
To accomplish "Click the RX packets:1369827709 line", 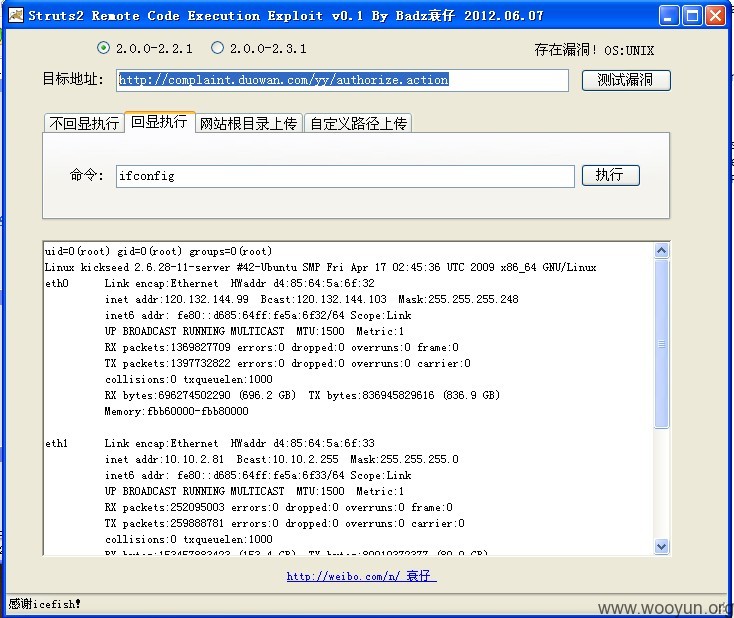I will (282, 347).
